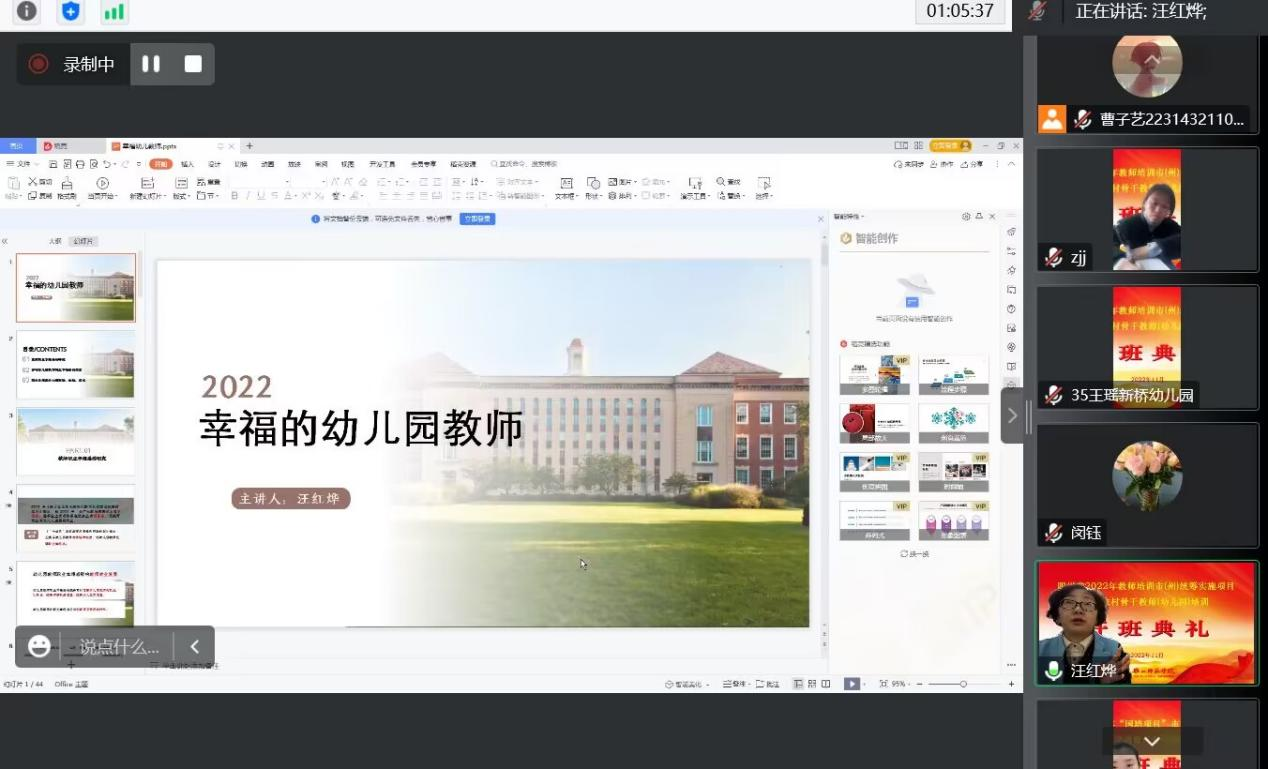This screenshot has height=769, width=1268.
Task: Click the chat input field
Action: coord(118,647)
